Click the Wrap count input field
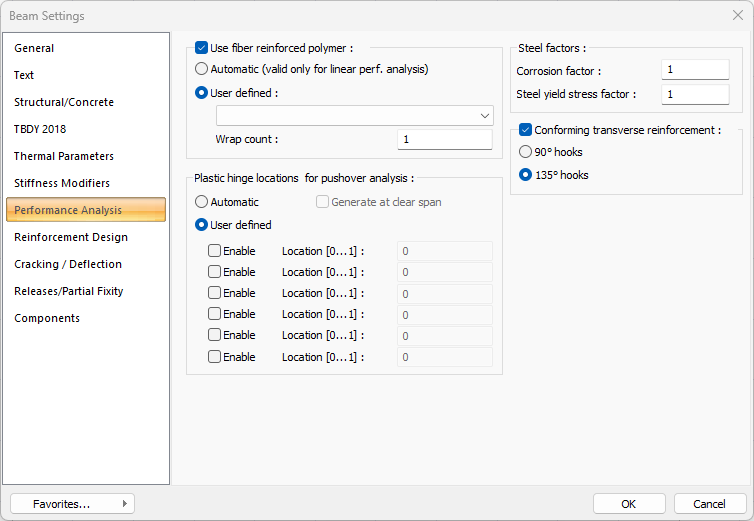Screen dimensions: 754x521 point(444,139)
